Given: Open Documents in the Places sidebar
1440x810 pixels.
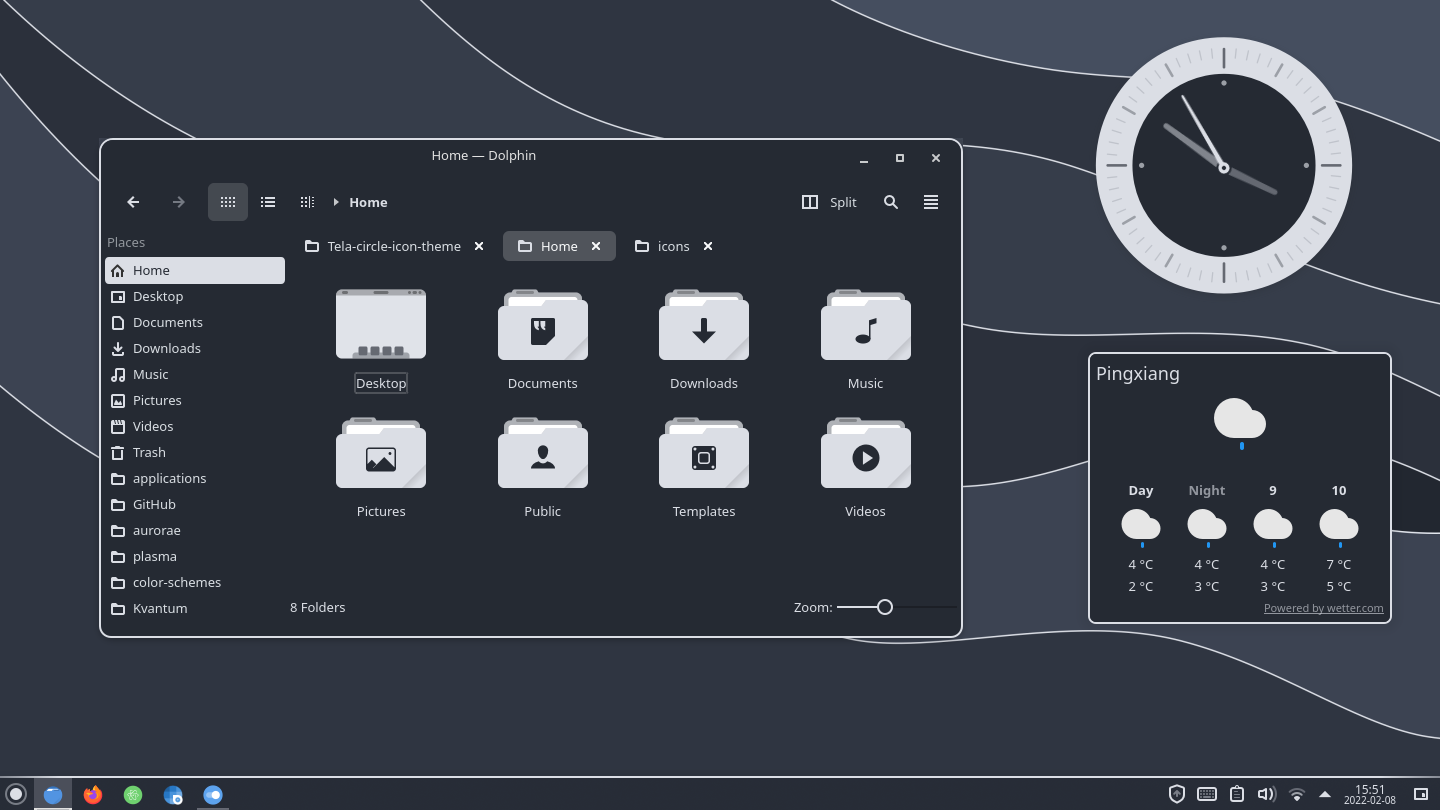Looking at the screenshot, I should pyautogui.click(x=195, y=322).
